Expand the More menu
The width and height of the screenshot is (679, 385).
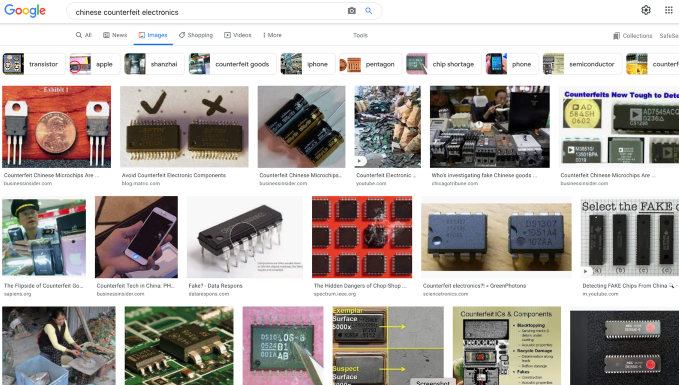point(272,35)
